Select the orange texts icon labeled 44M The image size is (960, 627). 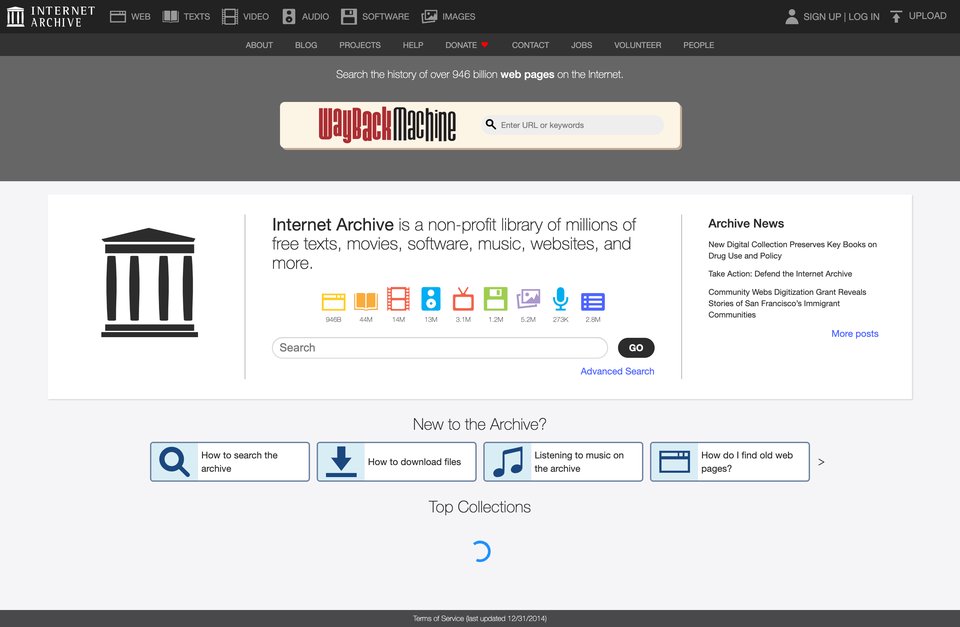click(x=366, y=301)
